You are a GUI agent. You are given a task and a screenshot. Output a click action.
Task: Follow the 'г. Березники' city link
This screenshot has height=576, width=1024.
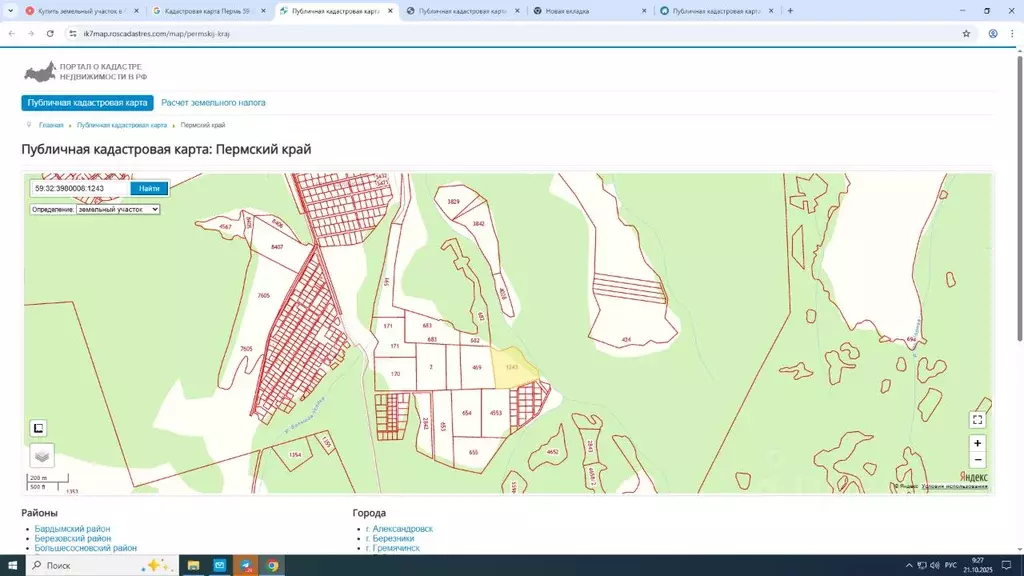tap(392, 538)
